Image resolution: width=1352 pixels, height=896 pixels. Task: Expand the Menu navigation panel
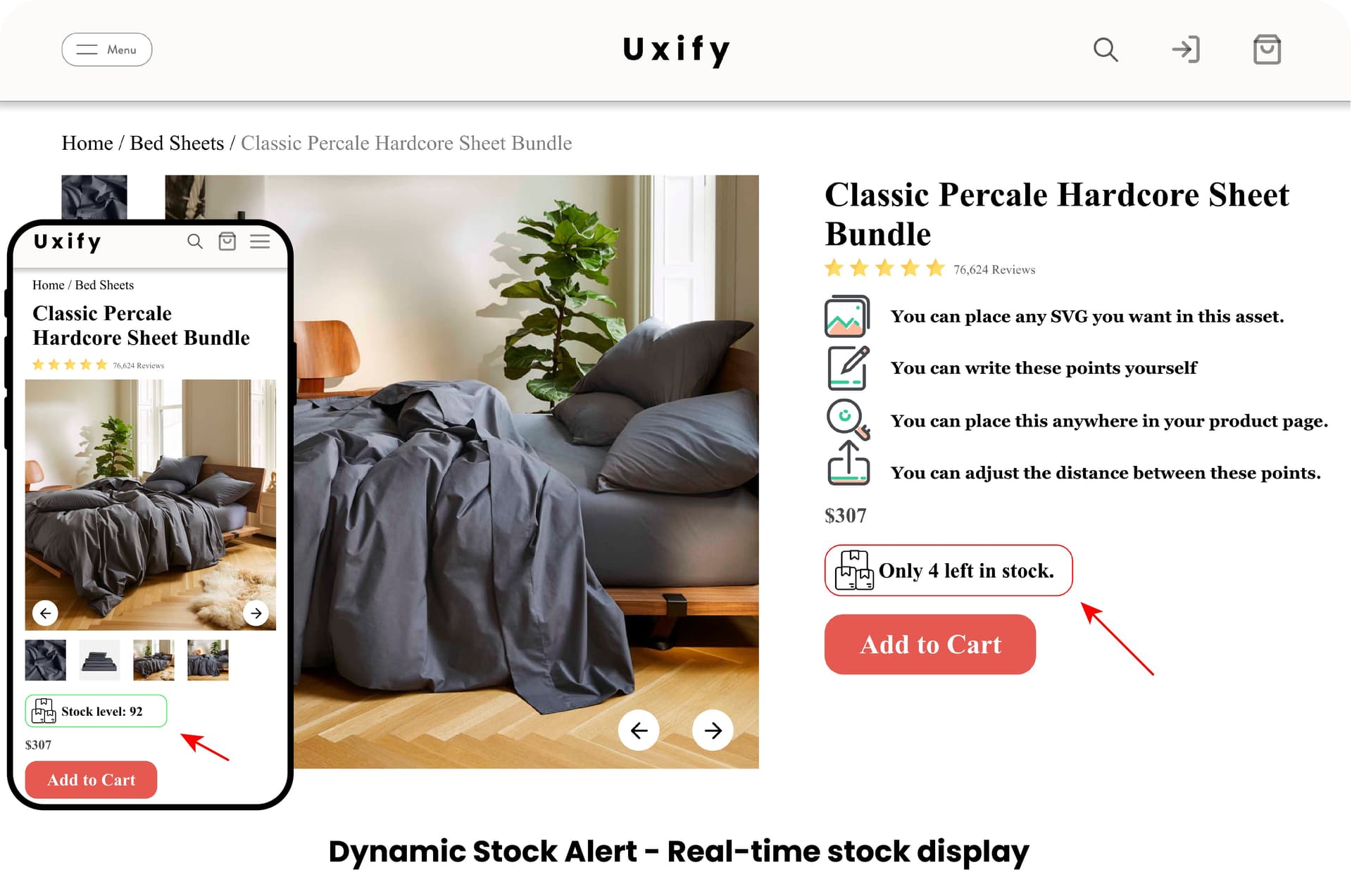[x=106, y=49]
